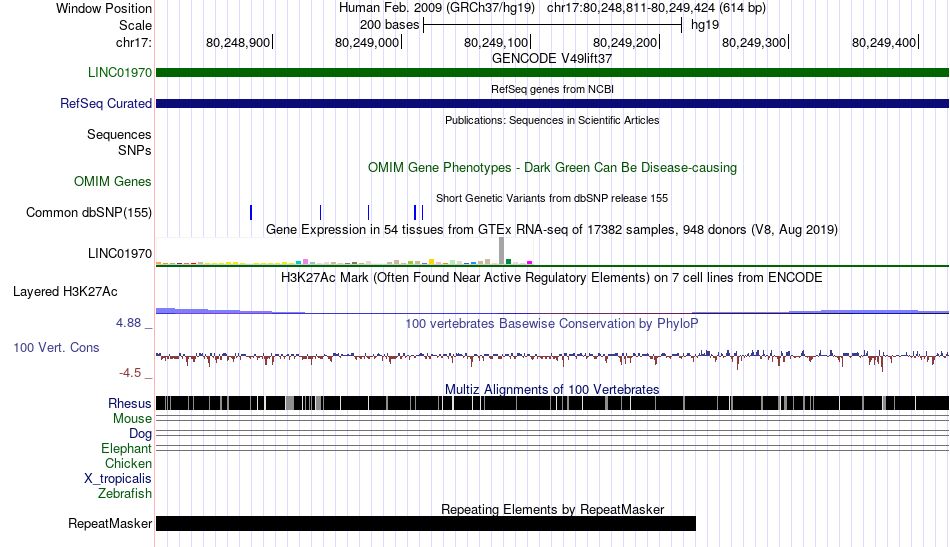Screen dimensions: 950x547
Task: Click the H3K27Ac Mark track title
Action: click(x=552, y=277)
